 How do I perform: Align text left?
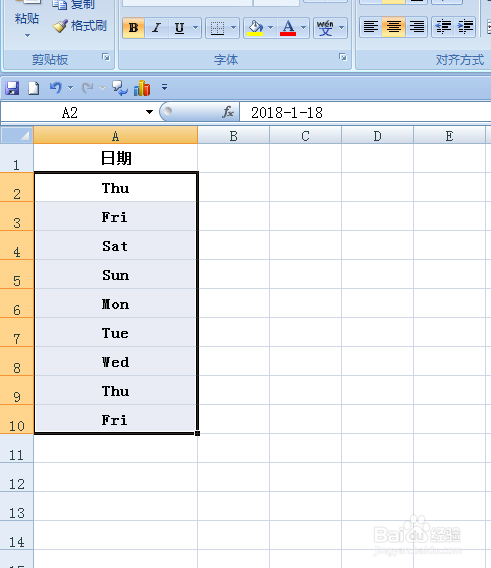point(371,27)
